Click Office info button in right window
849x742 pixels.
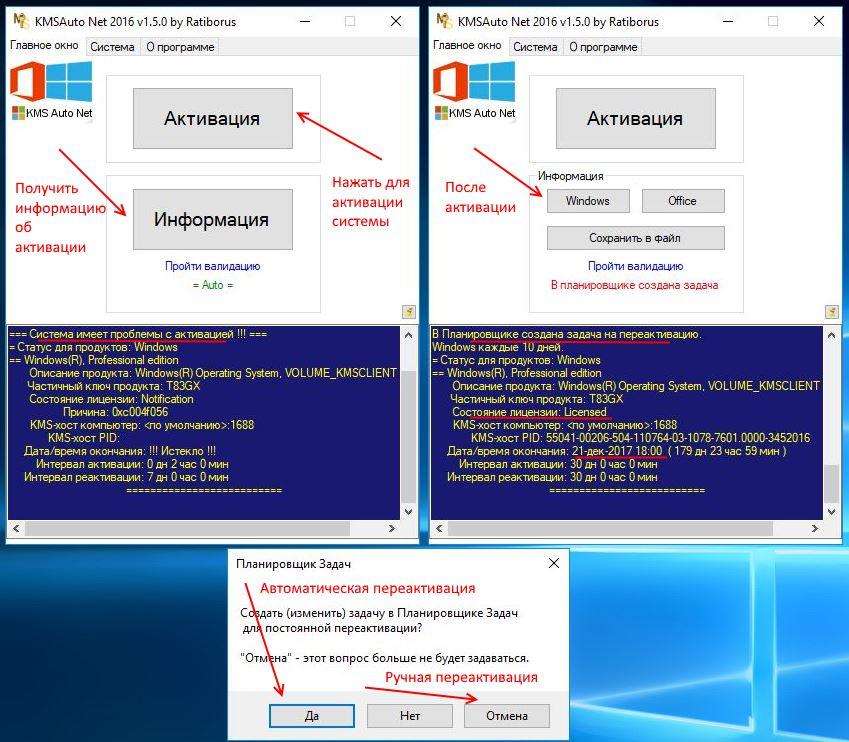[683, 201]
